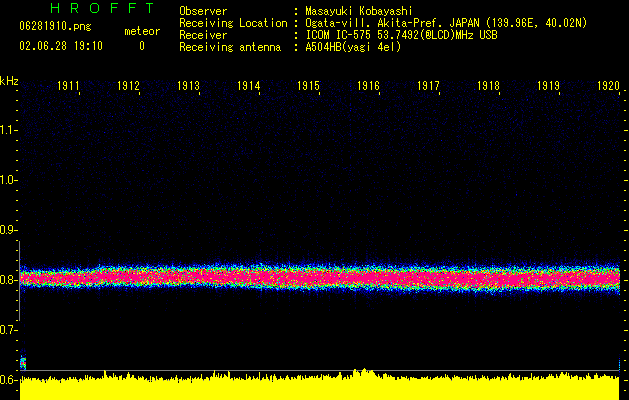The image size is (629, 400).
Task: Select the 02.06.28 19:10 timestamp
Action: point(60,46)
